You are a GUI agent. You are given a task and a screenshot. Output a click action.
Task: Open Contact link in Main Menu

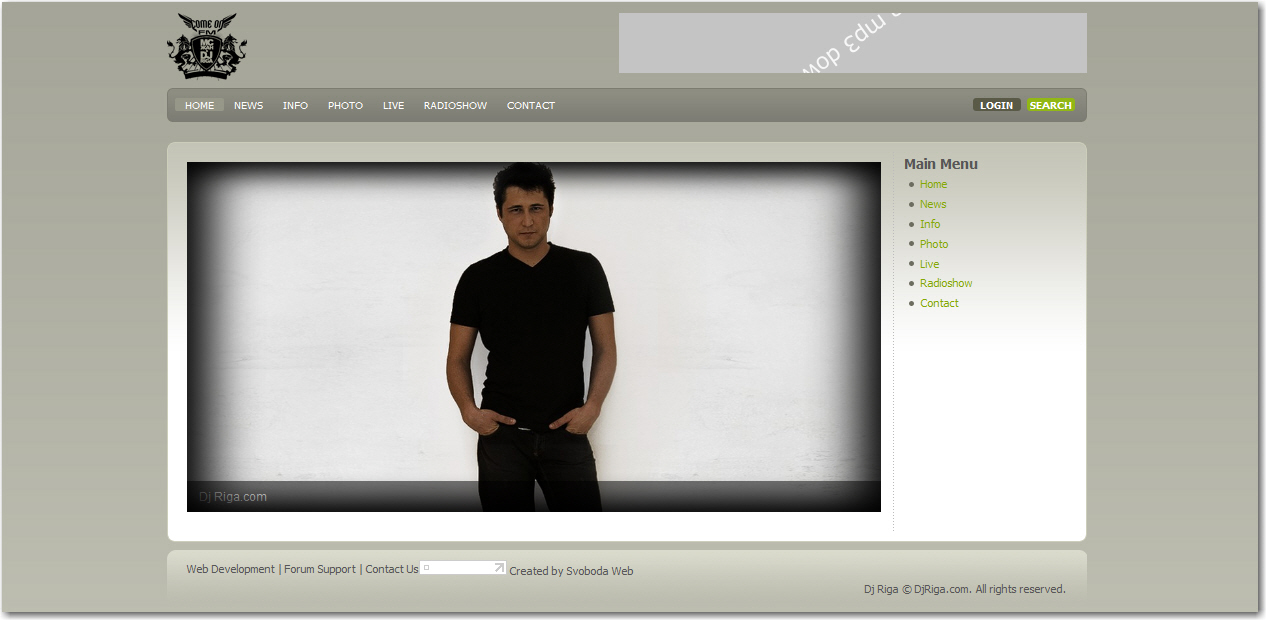939,303
